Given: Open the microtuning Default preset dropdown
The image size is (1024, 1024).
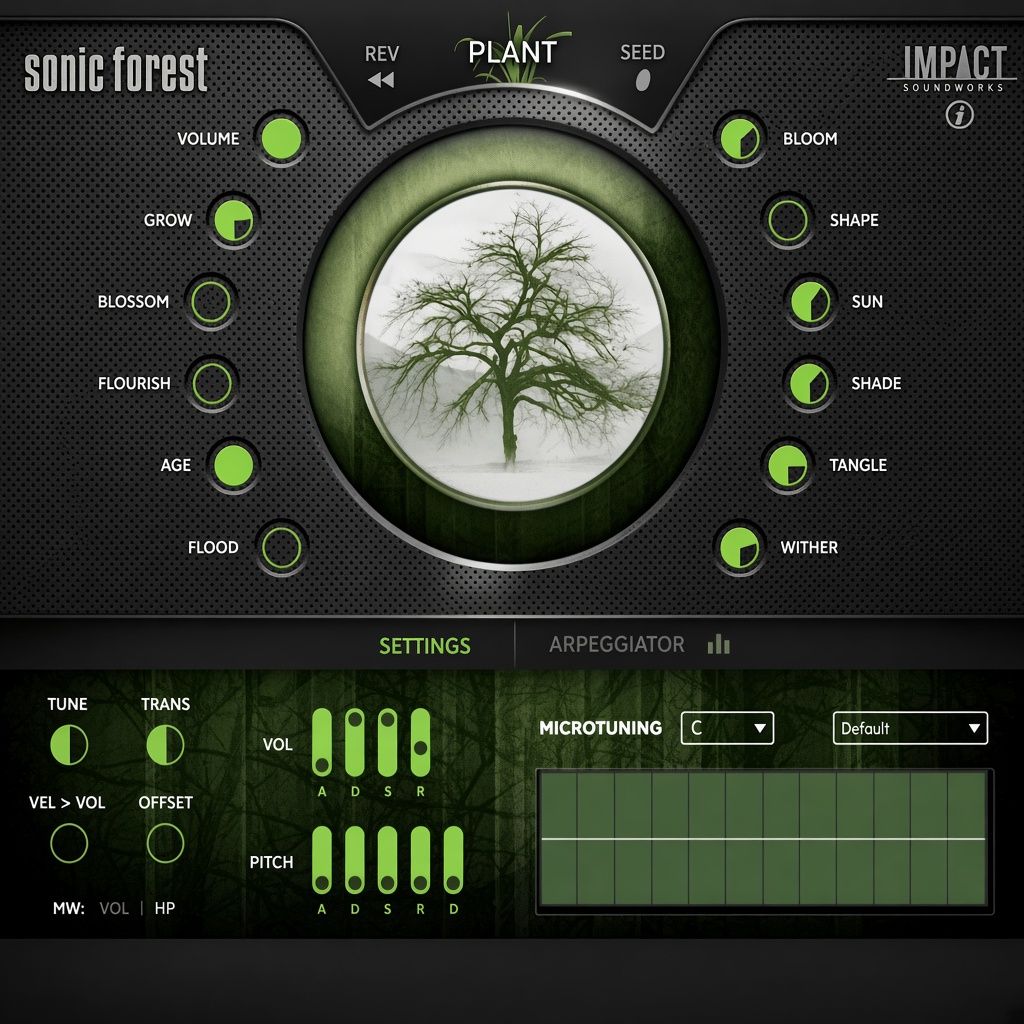Looking at the screenshot, I should 910,728.
